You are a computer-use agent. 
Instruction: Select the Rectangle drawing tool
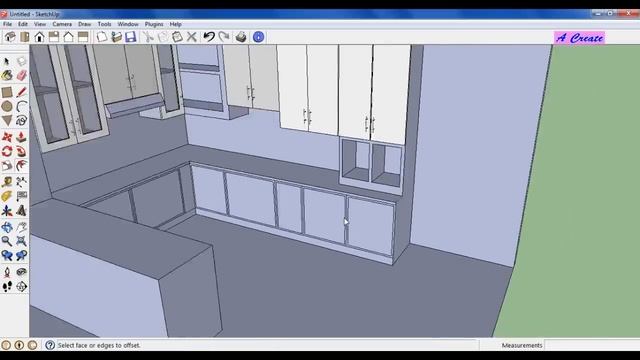tap(7, 92)
